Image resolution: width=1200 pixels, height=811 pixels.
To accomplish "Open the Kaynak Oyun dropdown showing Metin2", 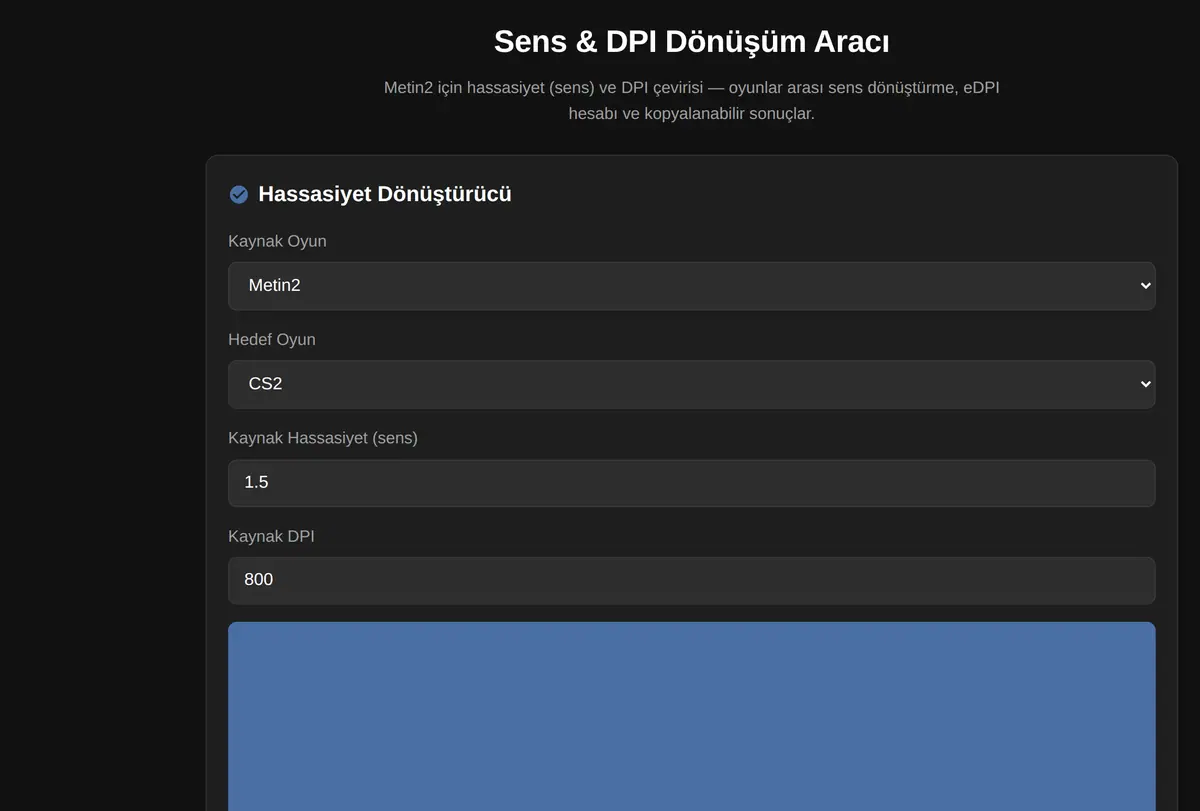I will click(x=692, y=286).
